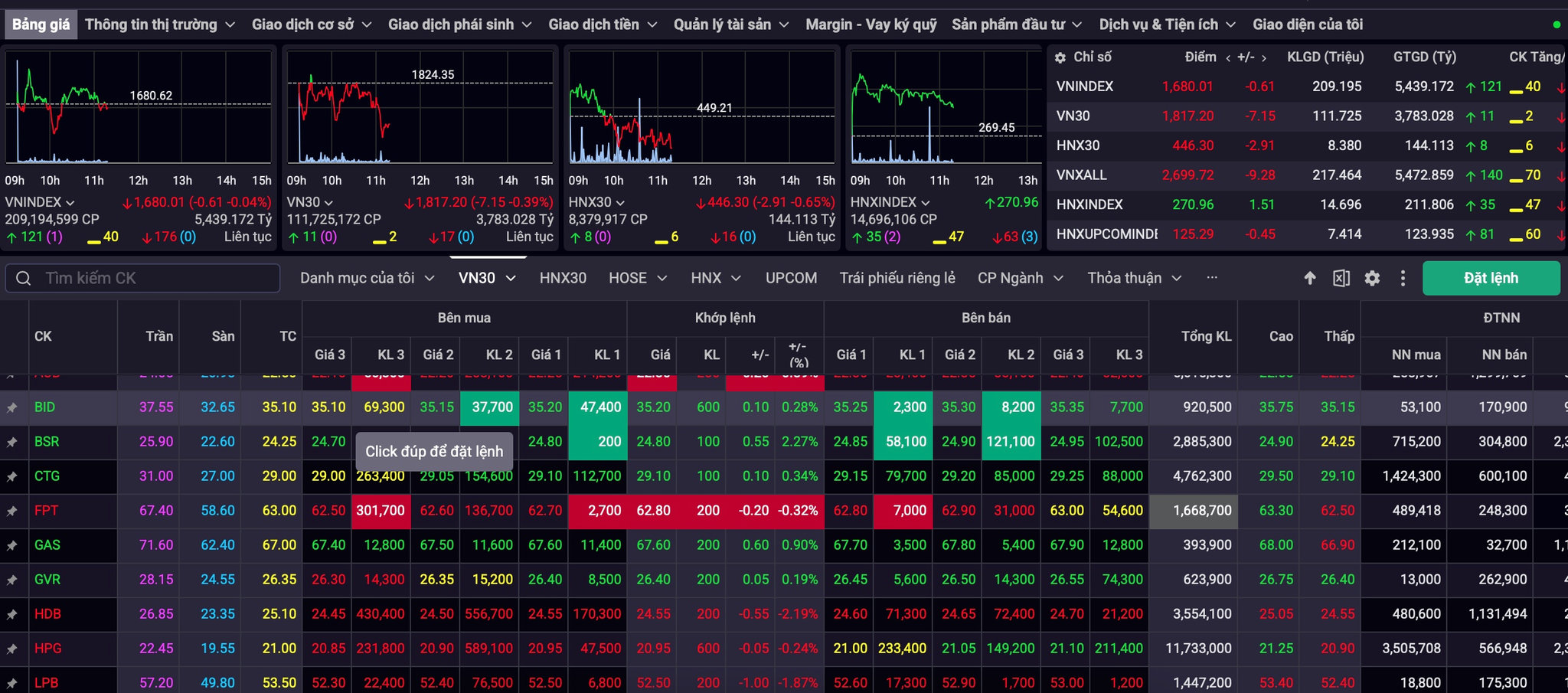The image size is (1568, 693).
Task: Click the left arrow next to +/- header
Action: (1228, 58)
